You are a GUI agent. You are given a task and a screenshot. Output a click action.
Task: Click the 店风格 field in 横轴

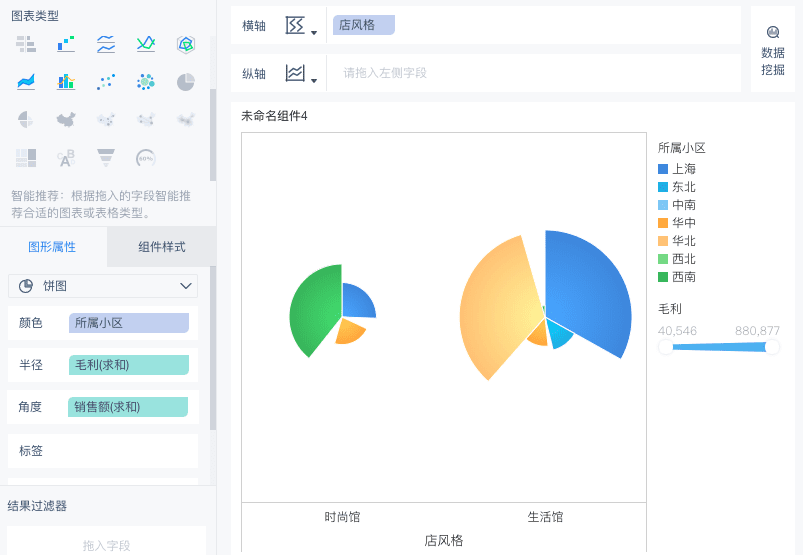click(364, 25)
